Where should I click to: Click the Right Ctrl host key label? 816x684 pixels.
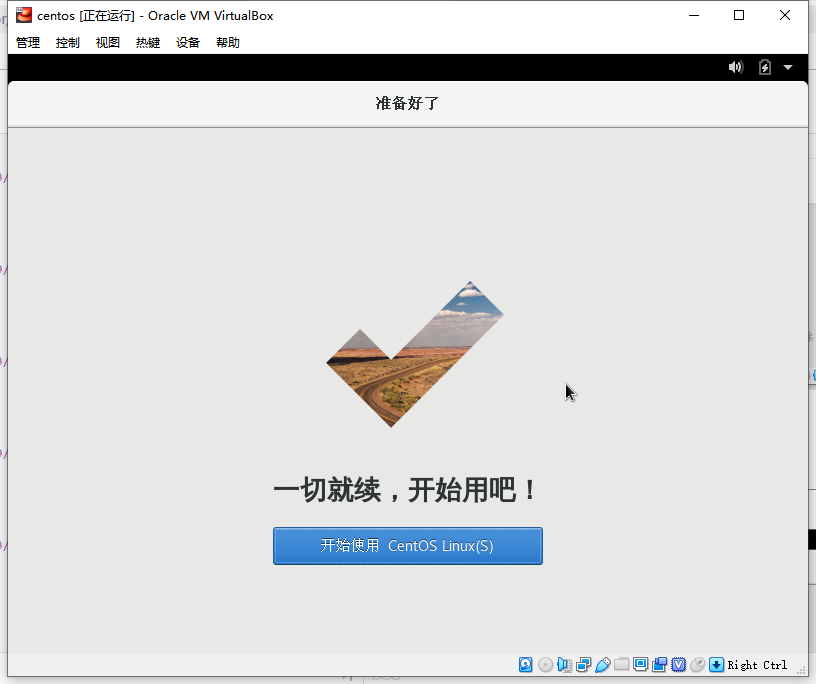[x=757, y=665]
